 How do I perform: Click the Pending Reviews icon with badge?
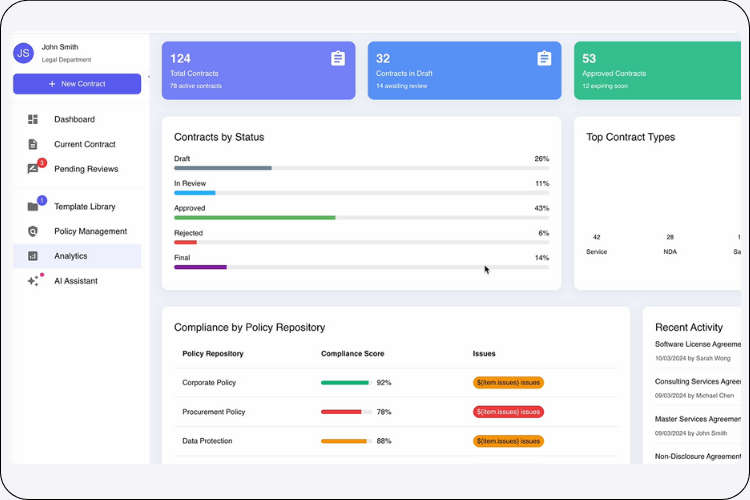tap(34, 169)
